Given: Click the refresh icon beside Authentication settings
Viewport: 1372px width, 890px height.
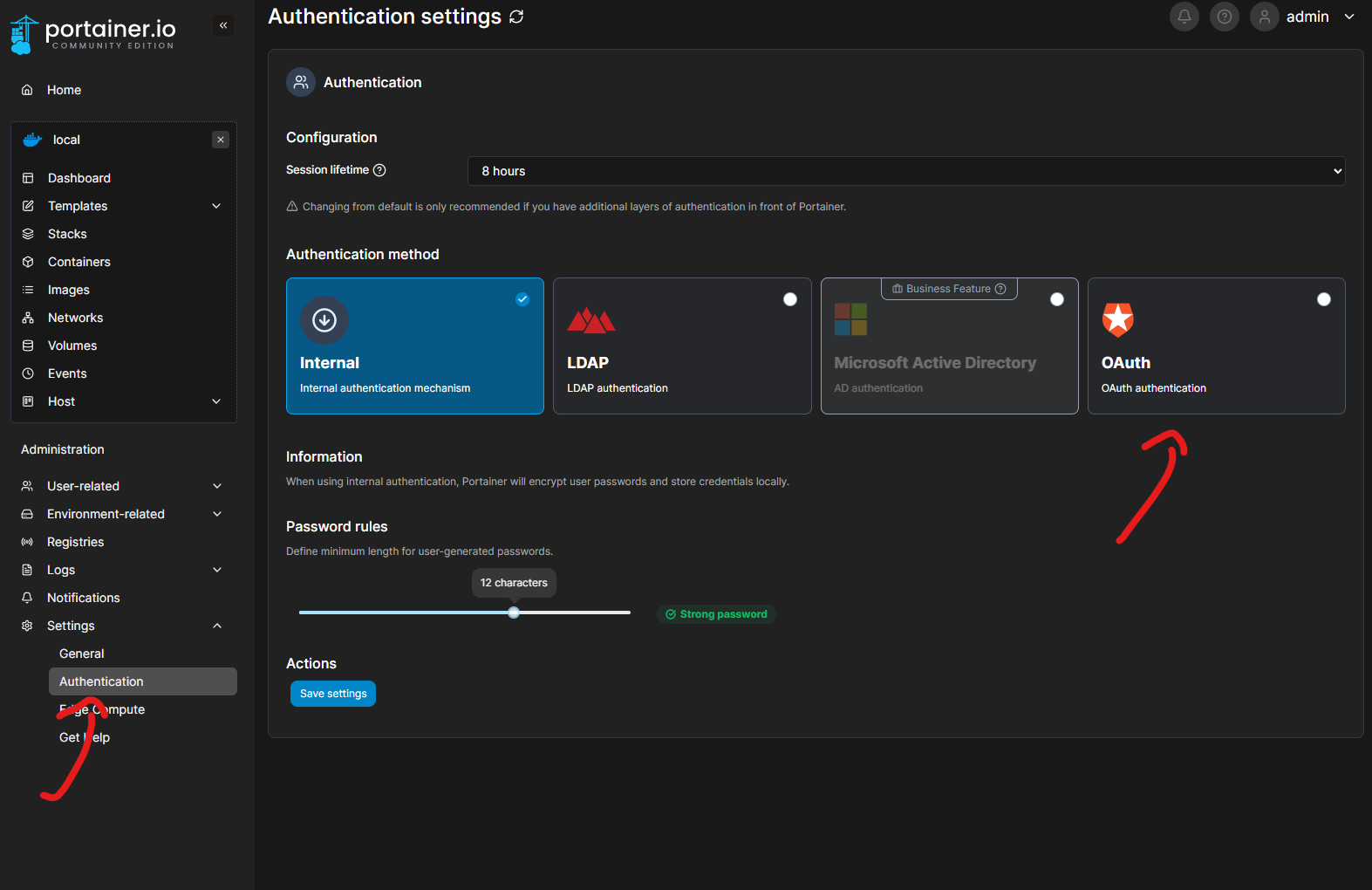Looking at the screenshot, I should [516, 17].
